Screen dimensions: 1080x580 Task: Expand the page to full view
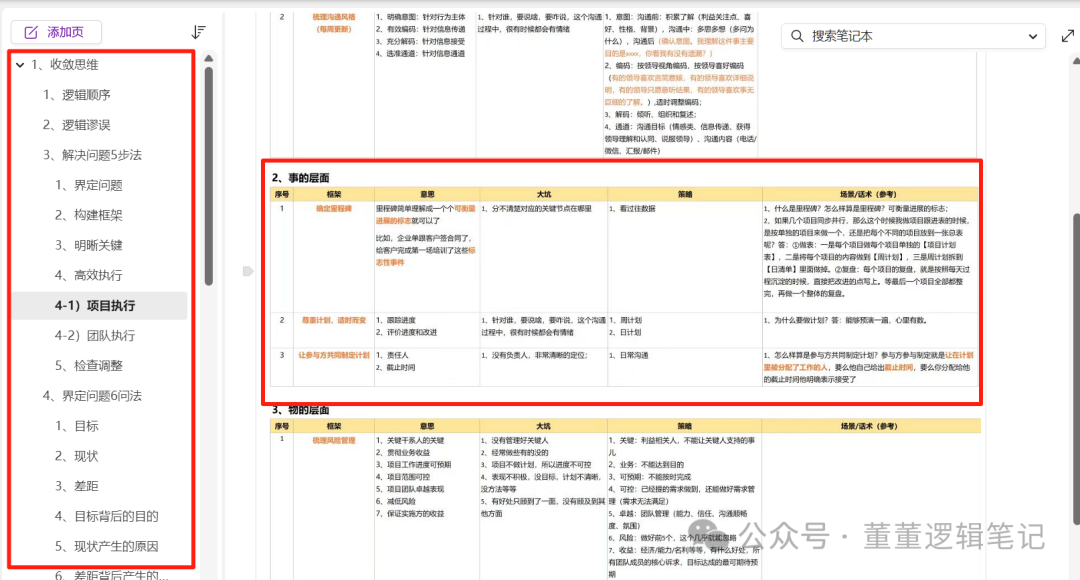[1068, 36]
